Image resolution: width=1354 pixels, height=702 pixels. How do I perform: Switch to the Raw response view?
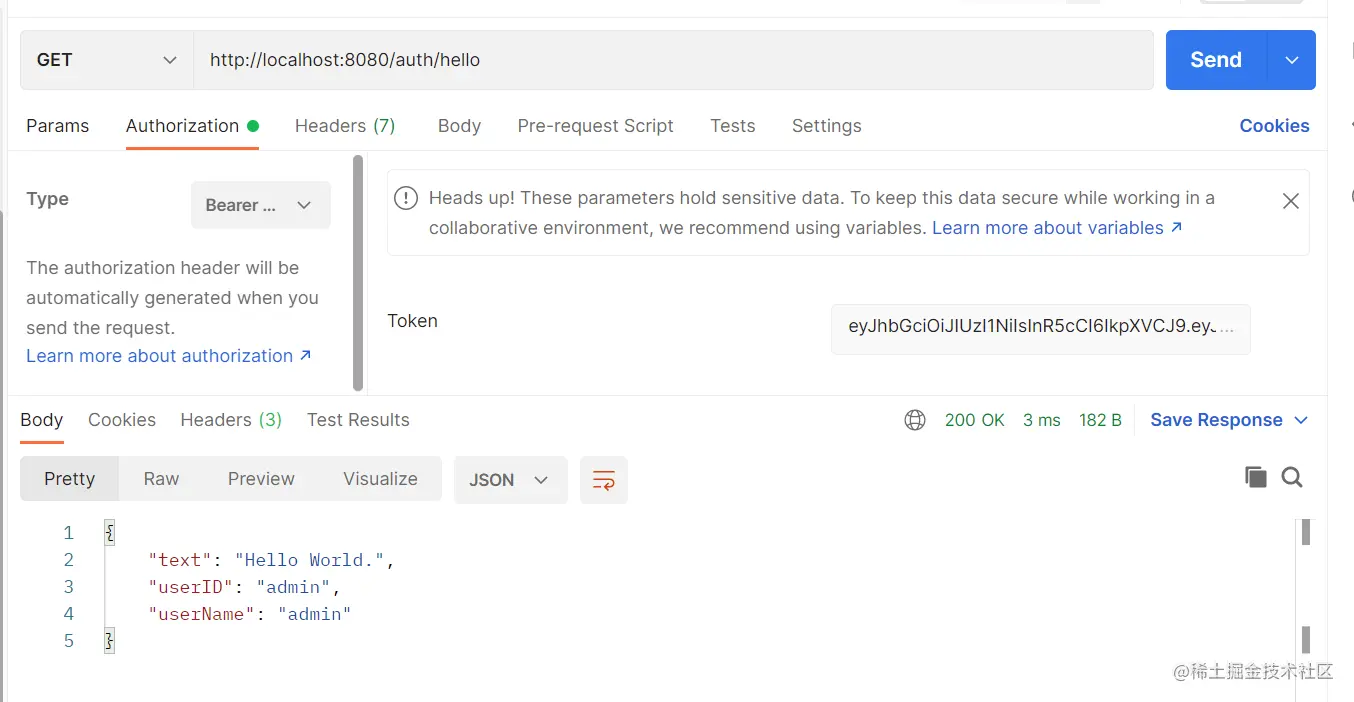pyautogui.click(x=161, y=479)
